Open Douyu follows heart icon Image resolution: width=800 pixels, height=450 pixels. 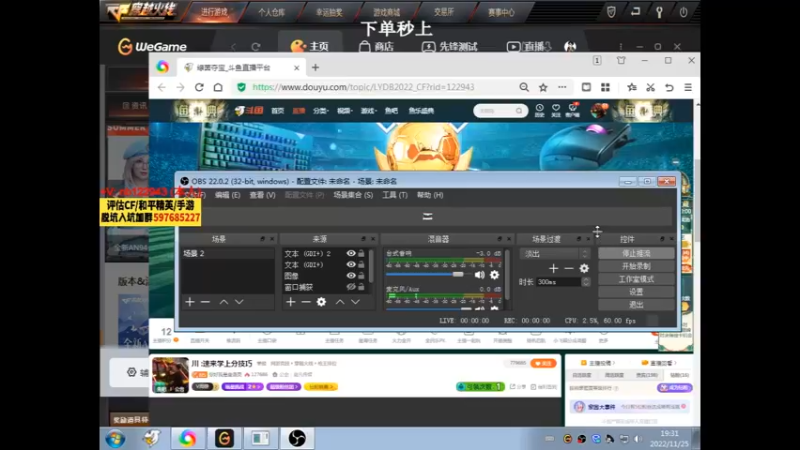point(556,110)
